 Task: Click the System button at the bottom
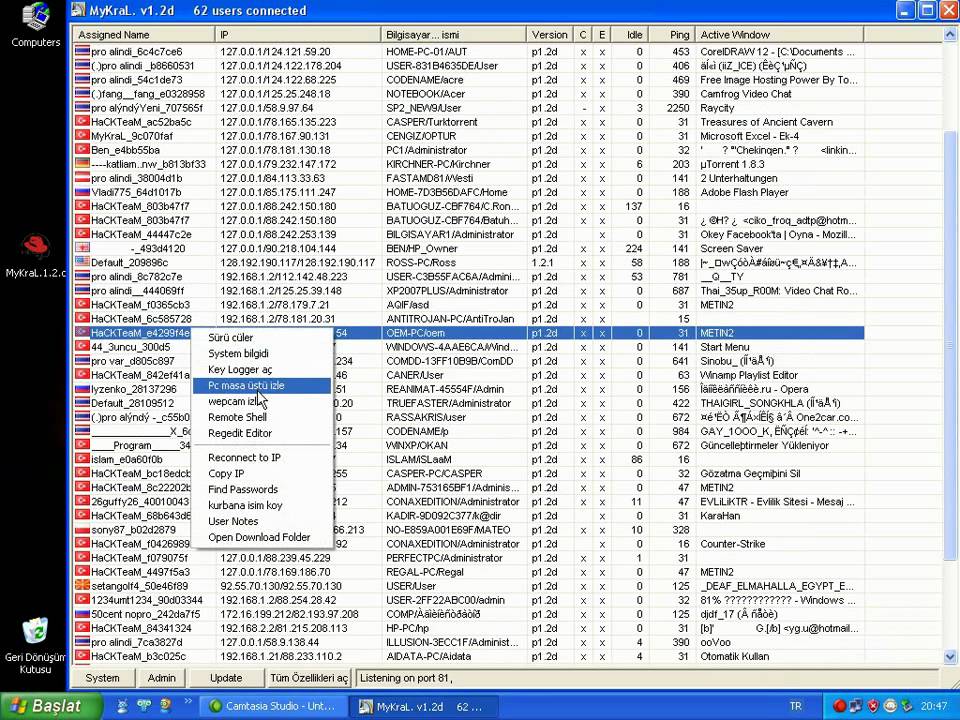pos(102,678)
